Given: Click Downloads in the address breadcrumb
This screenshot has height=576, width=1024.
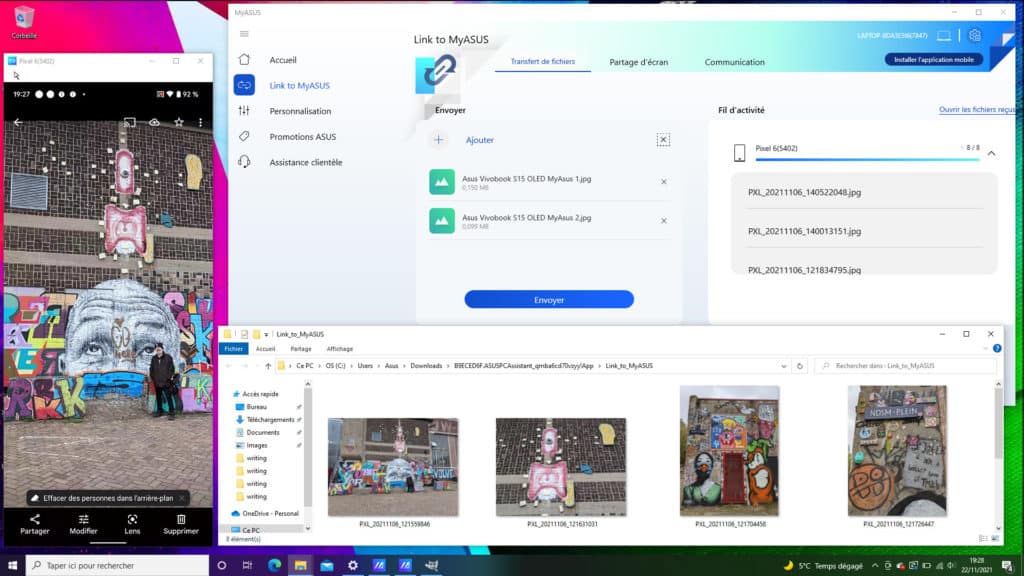Looking at the screenshot, I should pos(426,366).
